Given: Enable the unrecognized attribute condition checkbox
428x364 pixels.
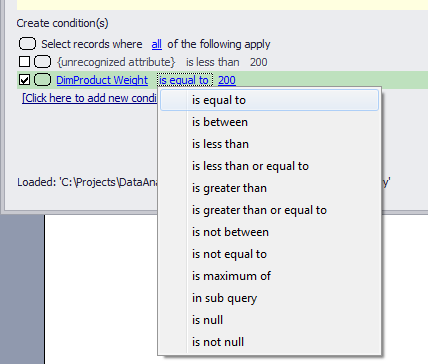Looking at the screenshot, I should [25, 62].
